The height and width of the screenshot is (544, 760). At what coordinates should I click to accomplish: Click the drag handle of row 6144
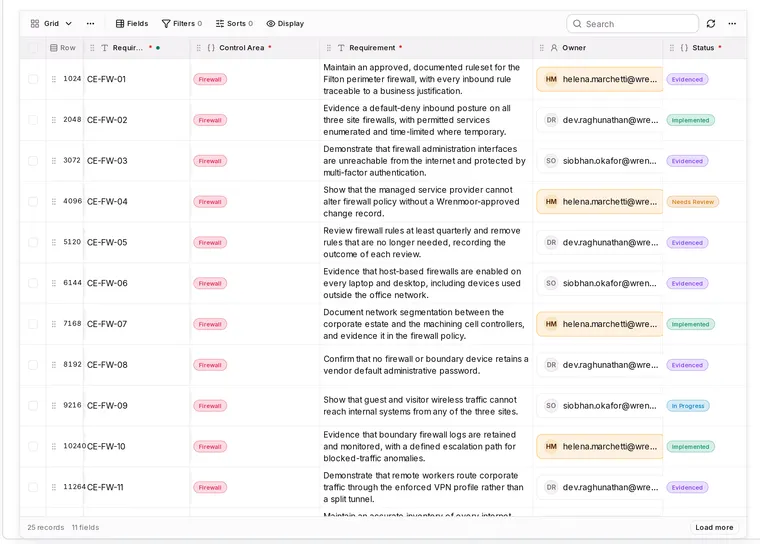[54, 283]
